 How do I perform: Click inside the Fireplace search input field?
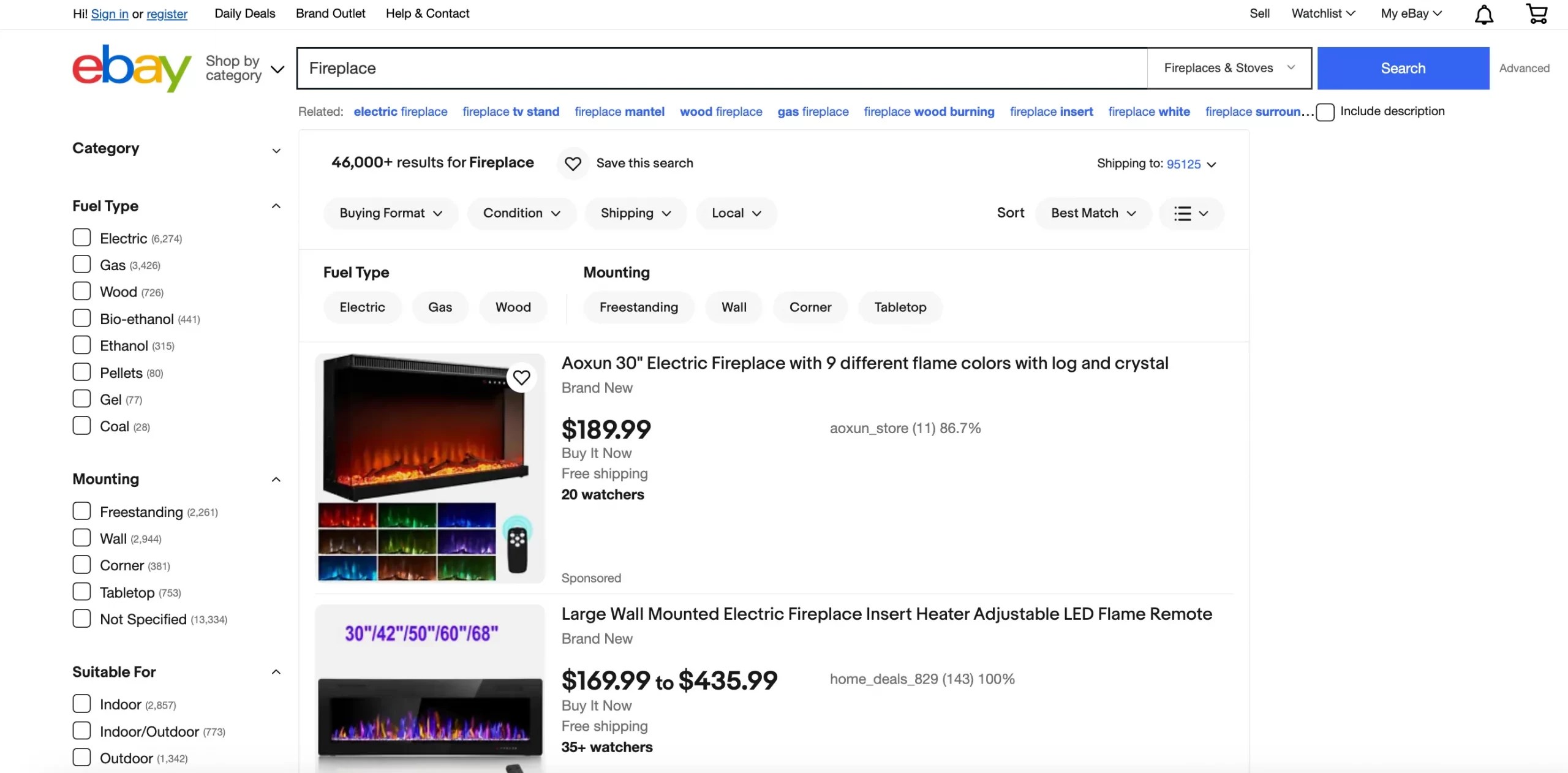674,68
